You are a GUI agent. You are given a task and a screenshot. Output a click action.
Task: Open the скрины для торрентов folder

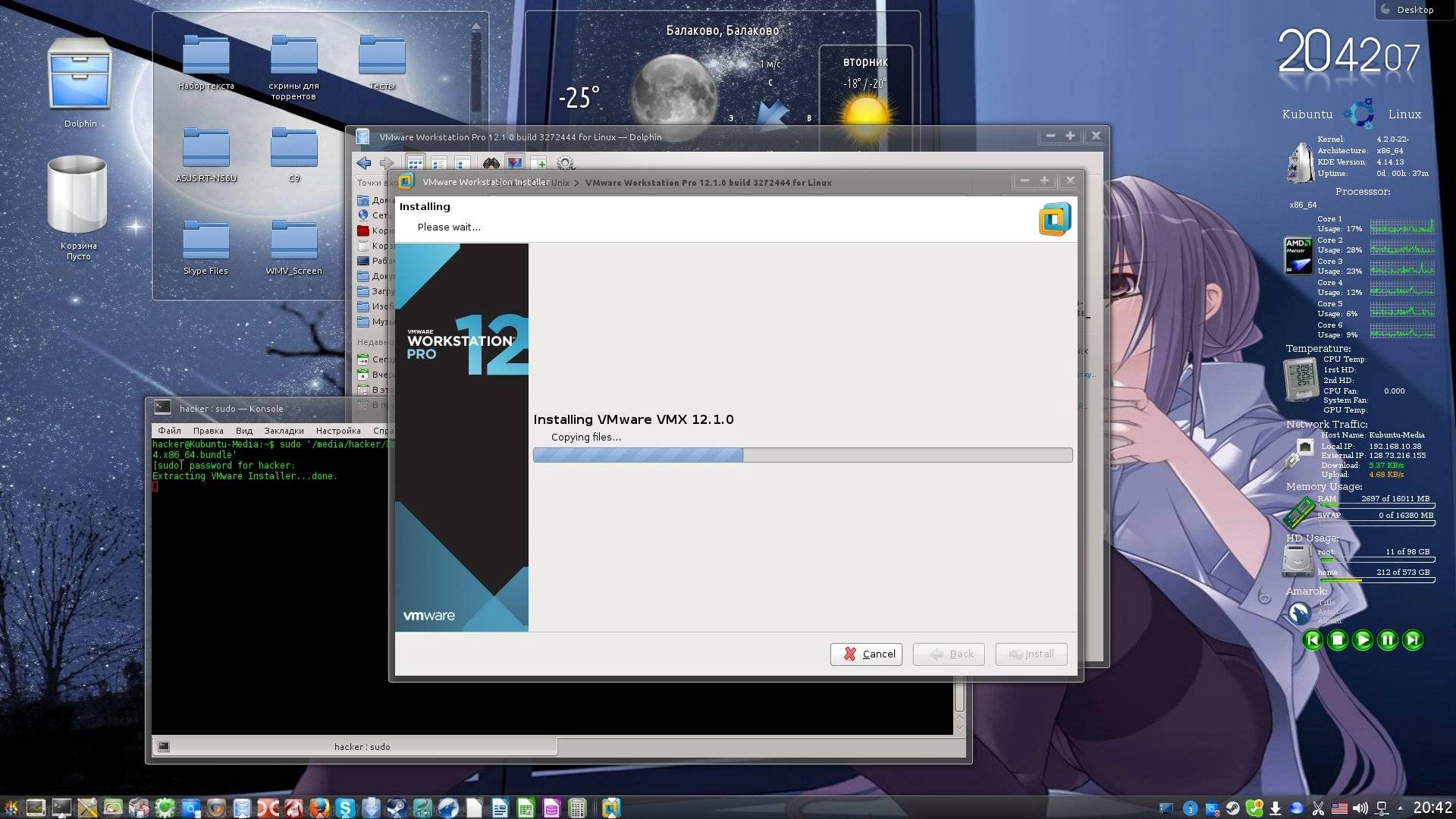[293, 67]
